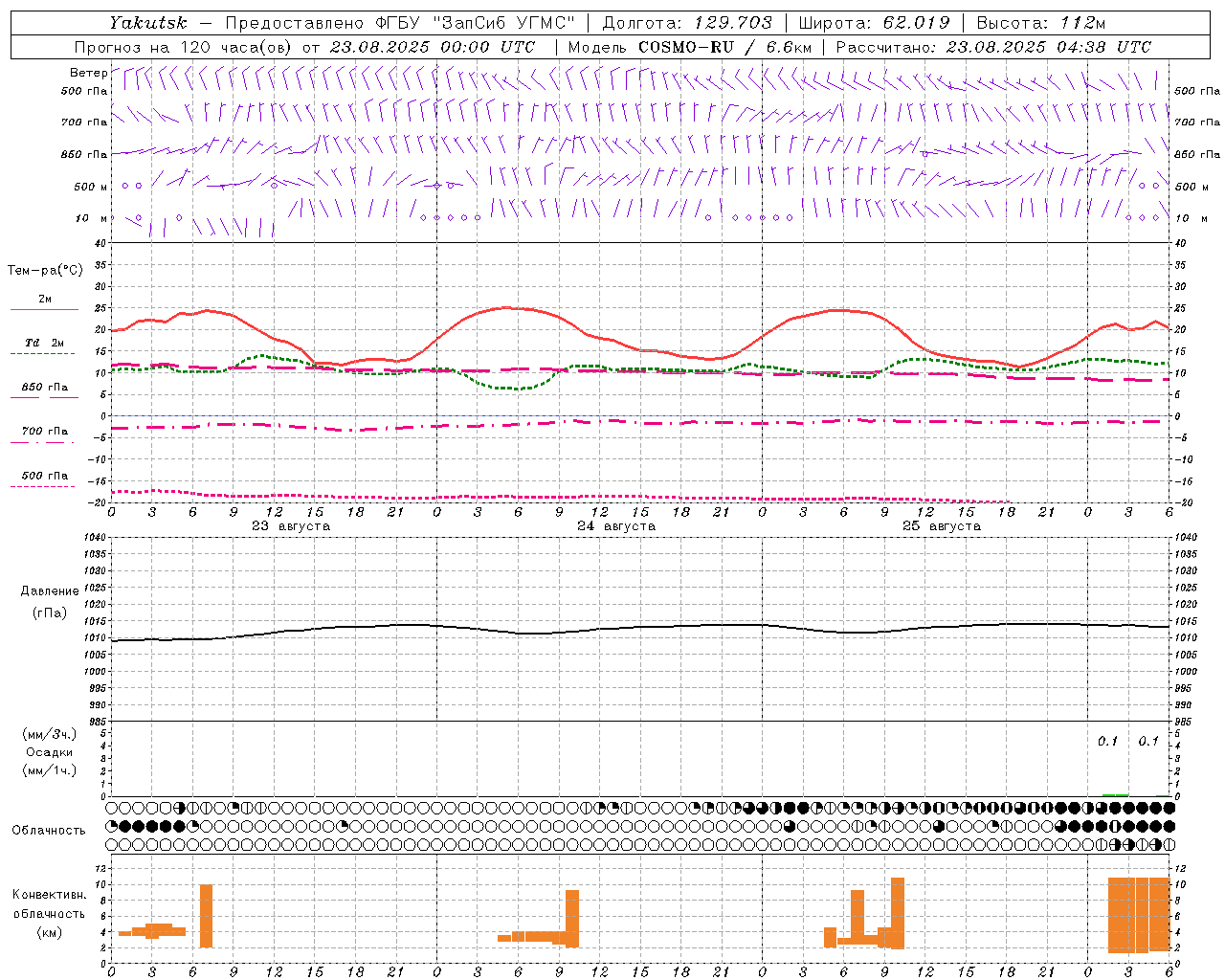Click the 'Конвективн.' convective cloud label
Image resolution: width=1225 pixels, height=980 pixels.
[49, 895]
